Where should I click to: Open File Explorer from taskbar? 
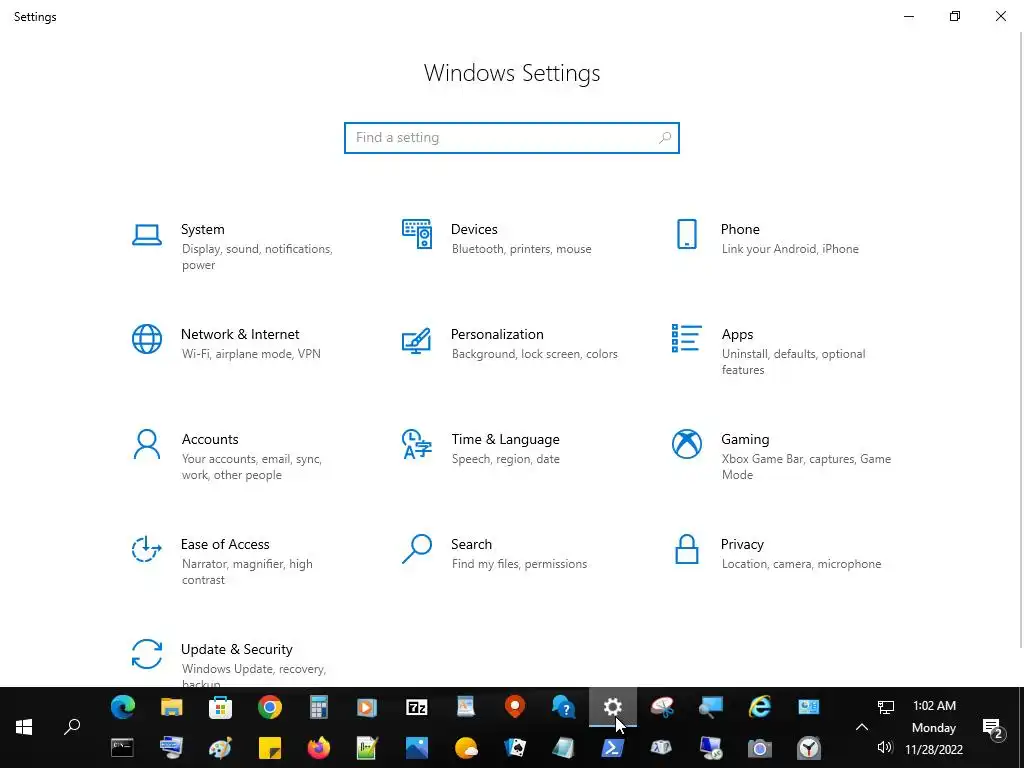(x=171, y=707)
